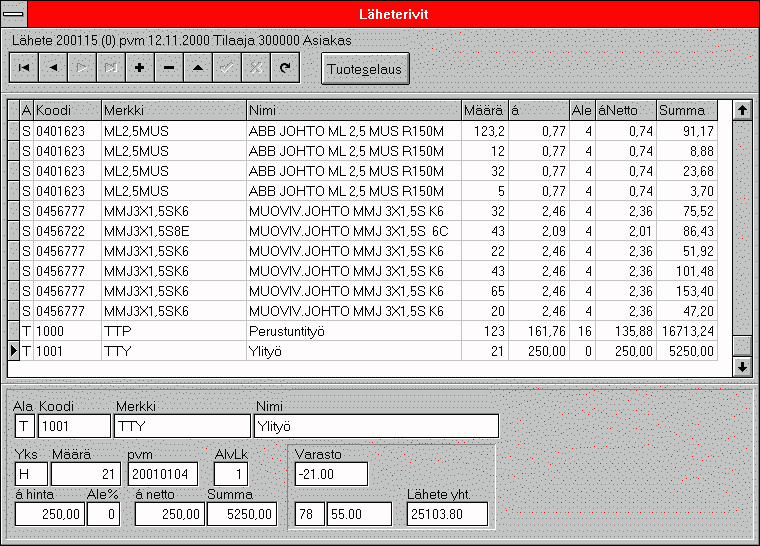
Task: Go to the first record in navigator
Action: (23, 67)
